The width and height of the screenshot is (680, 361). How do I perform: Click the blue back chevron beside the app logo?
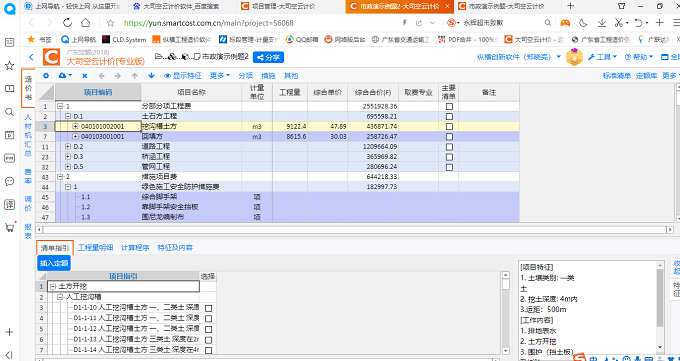(x=31, y=57)
